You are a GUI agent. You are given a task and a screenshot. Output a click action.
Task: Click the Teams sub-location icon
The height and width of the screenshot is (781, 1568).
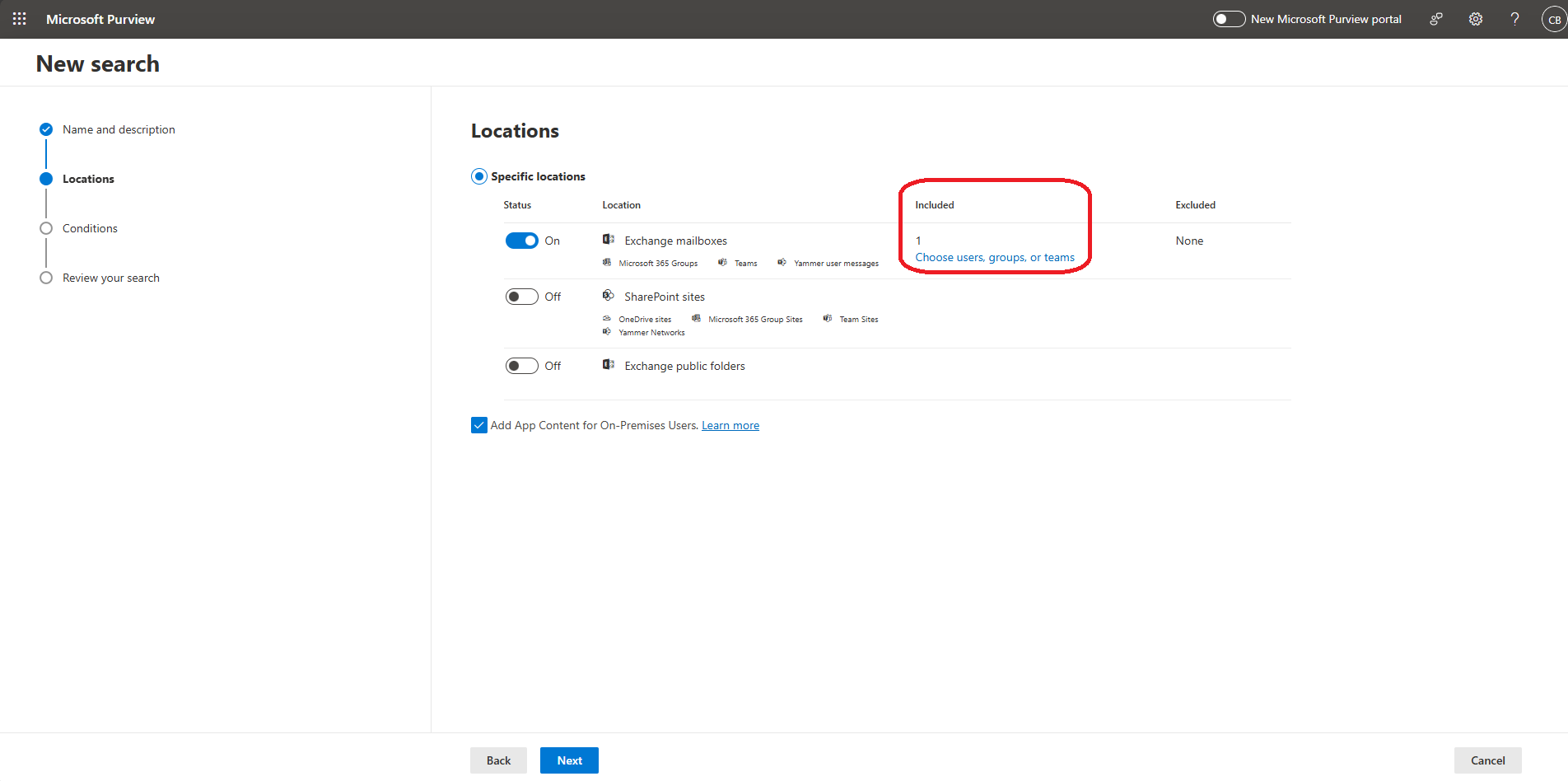click(722, 263)
